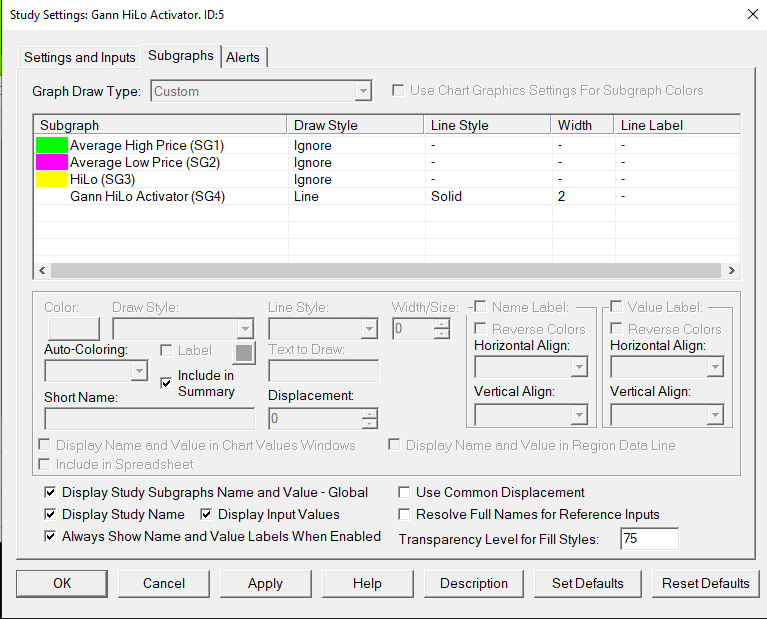This screenshot has width=767, height=619.
Task: Toggle the Value Label checkbox
Action: (616, 307)
